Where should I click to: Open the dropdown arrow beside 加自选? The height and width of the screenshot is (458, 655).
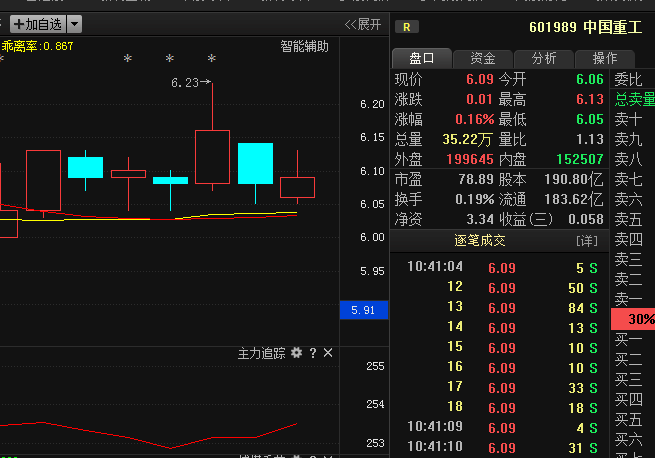[74, 24]
